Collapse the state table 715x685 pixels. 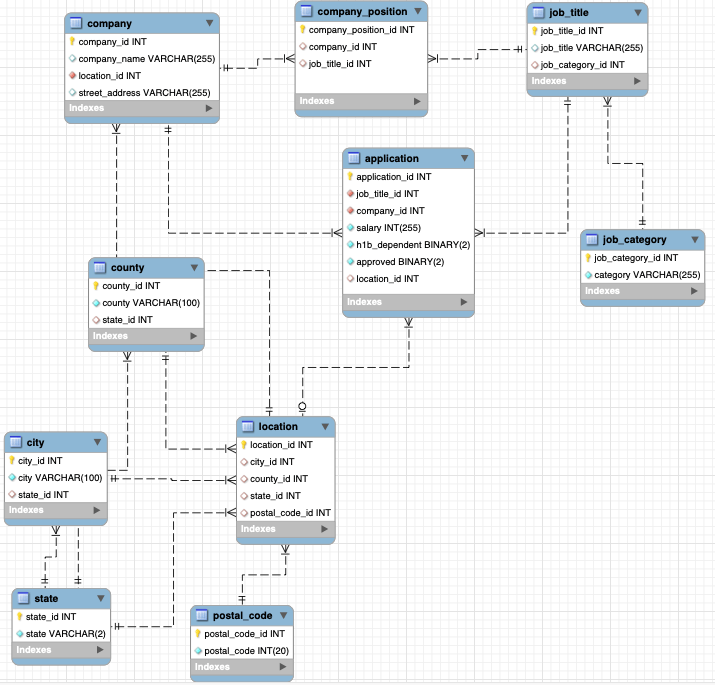coord(101,598)
